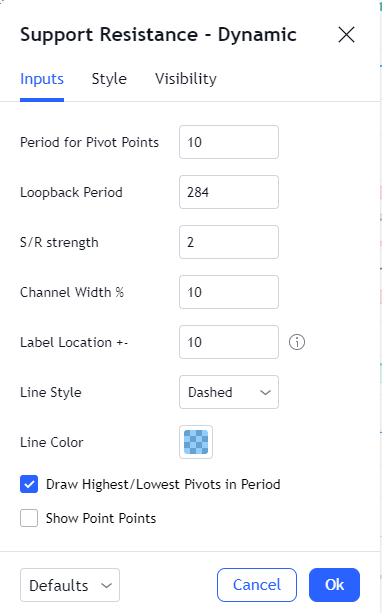This screenshot has width=382, height=613.
Task: Focus the Period for Pivot Points field
Action: (229, 142)
